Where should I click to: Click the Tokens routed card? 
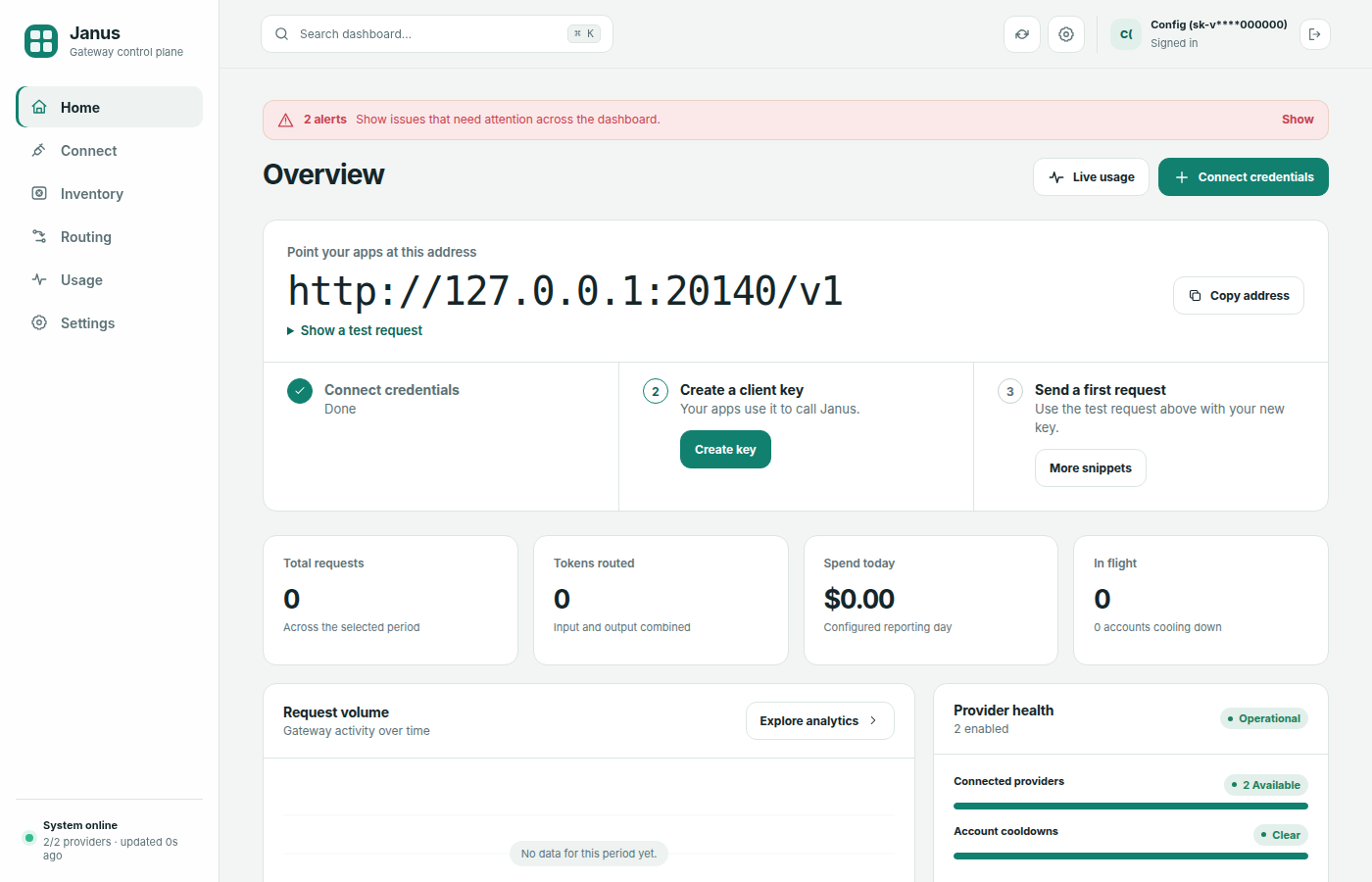(661, 600)
